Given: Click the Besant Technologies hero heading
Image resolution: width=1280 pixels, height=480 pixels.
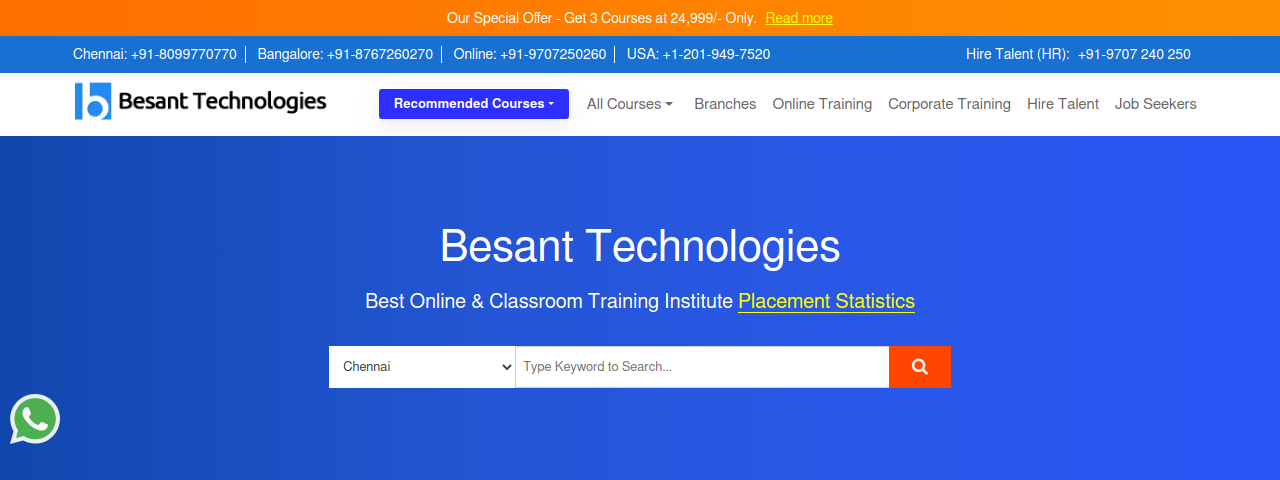Looking at the screenshot, I should pos(640,246).
